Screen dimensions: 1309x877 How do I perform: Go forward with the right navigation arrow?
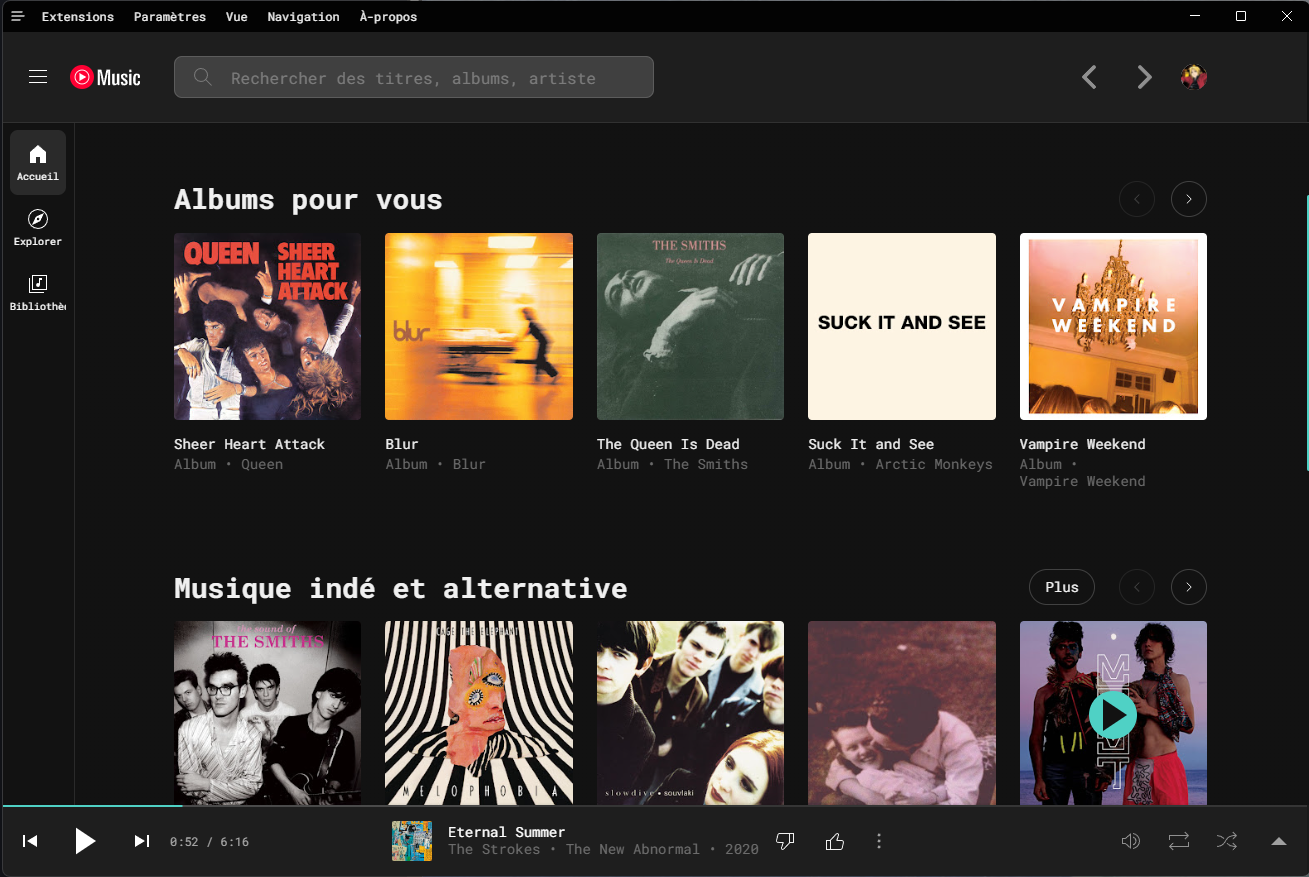click(x=1145, y=77)
